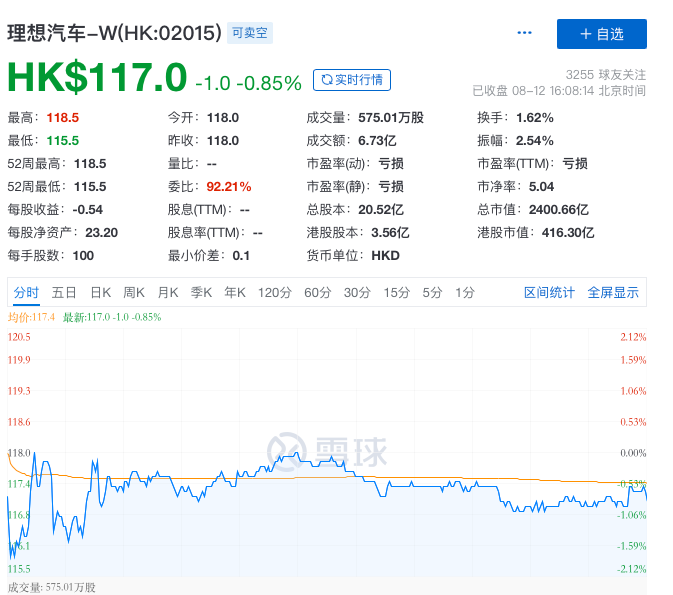The width and height of the screenshot is (673, 595).
Task: Click the 市净率 value 5.04
Action: (x=541, y=186)
